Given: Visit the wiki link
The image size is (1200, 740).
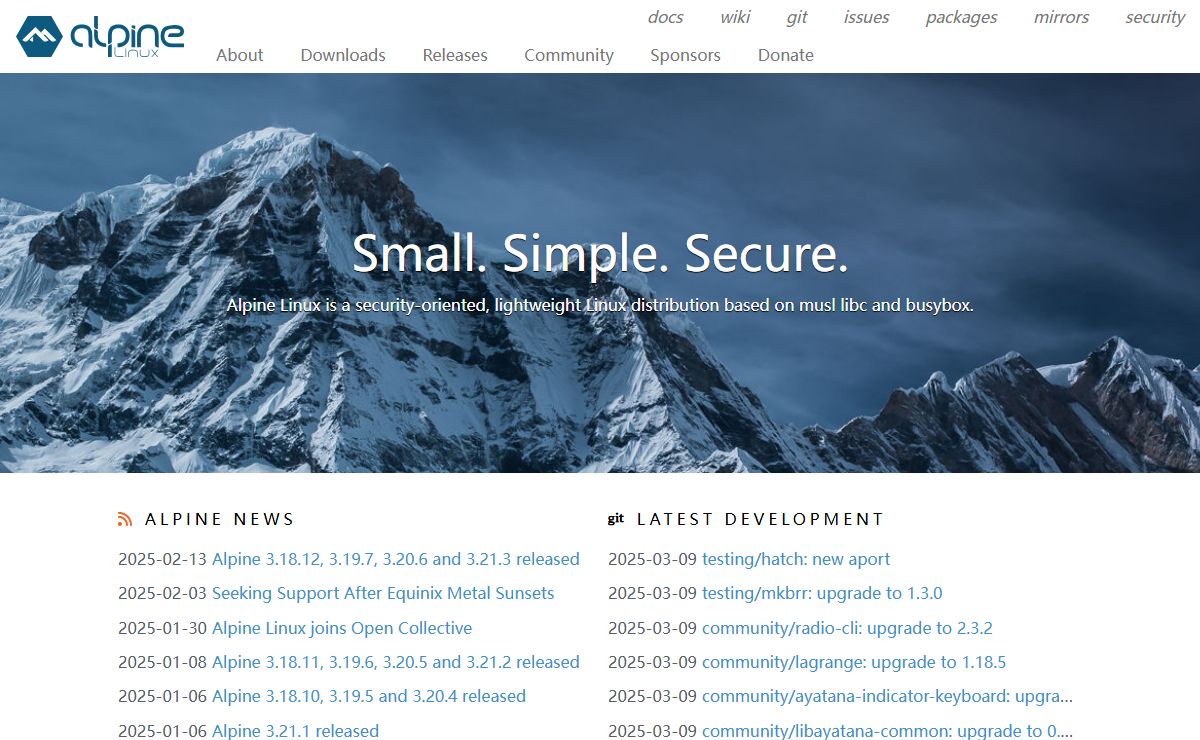Looking at the screenshot, I should [x=735, y=17].
